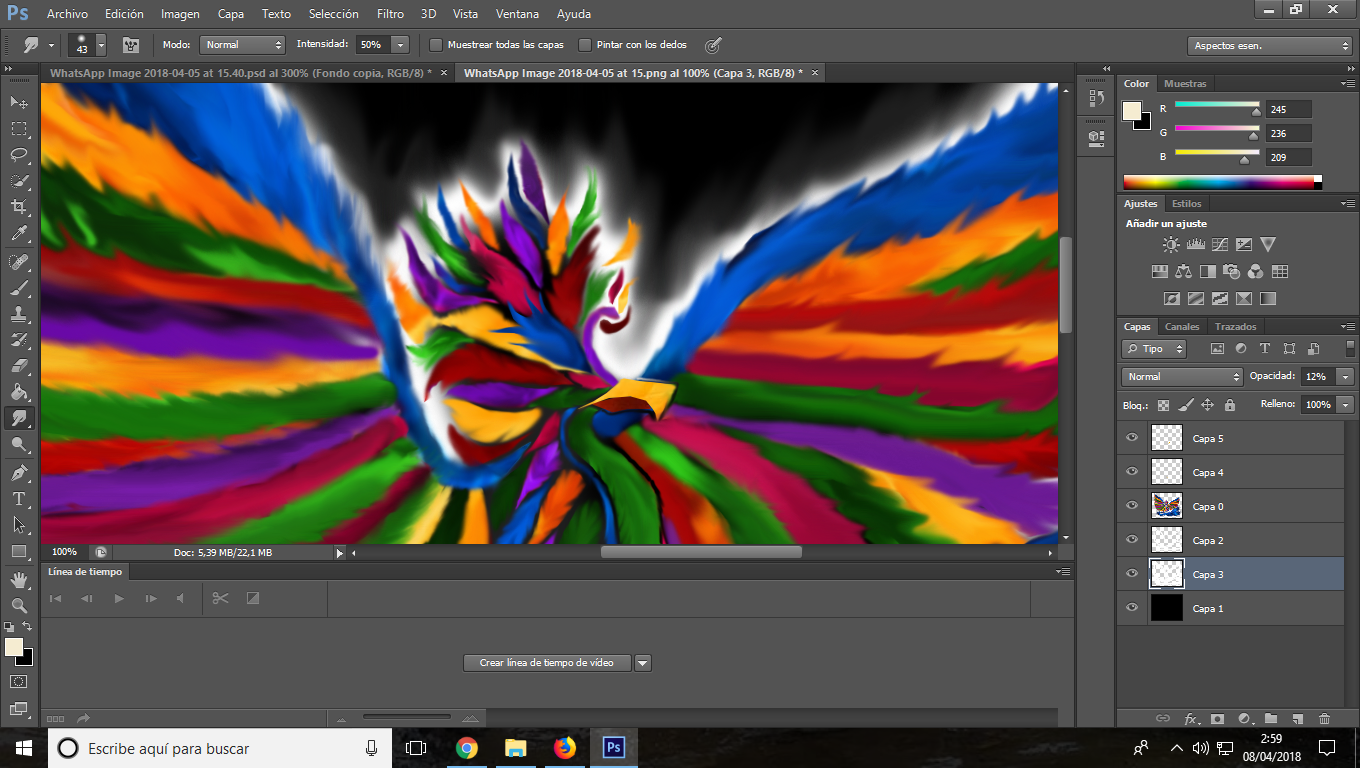Select the Pen tool
Viewport: 1360px width, 768px height.
19,473
